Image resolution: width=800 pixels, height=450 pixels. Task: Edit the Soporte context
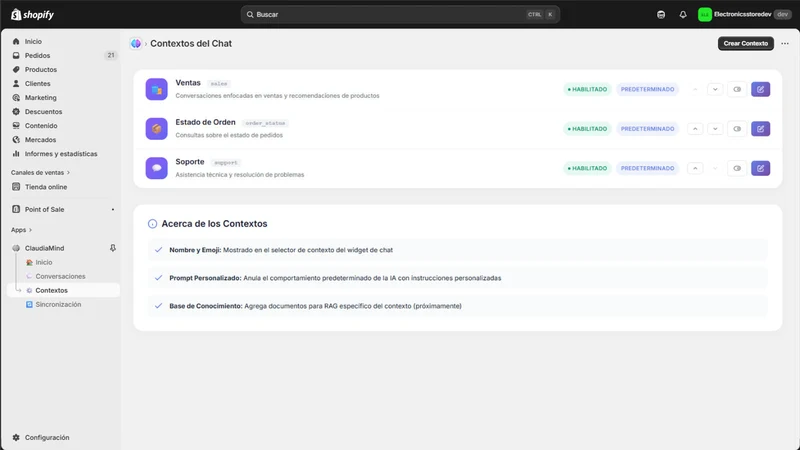pyautogui.click(x=760, y=168)
